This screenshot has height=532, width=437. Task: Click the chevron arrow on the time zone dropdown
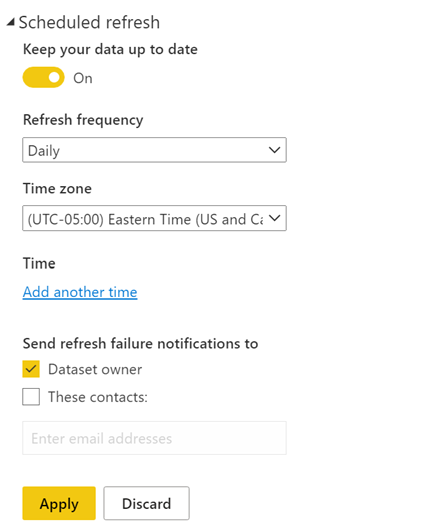click(x=274, y=218)
